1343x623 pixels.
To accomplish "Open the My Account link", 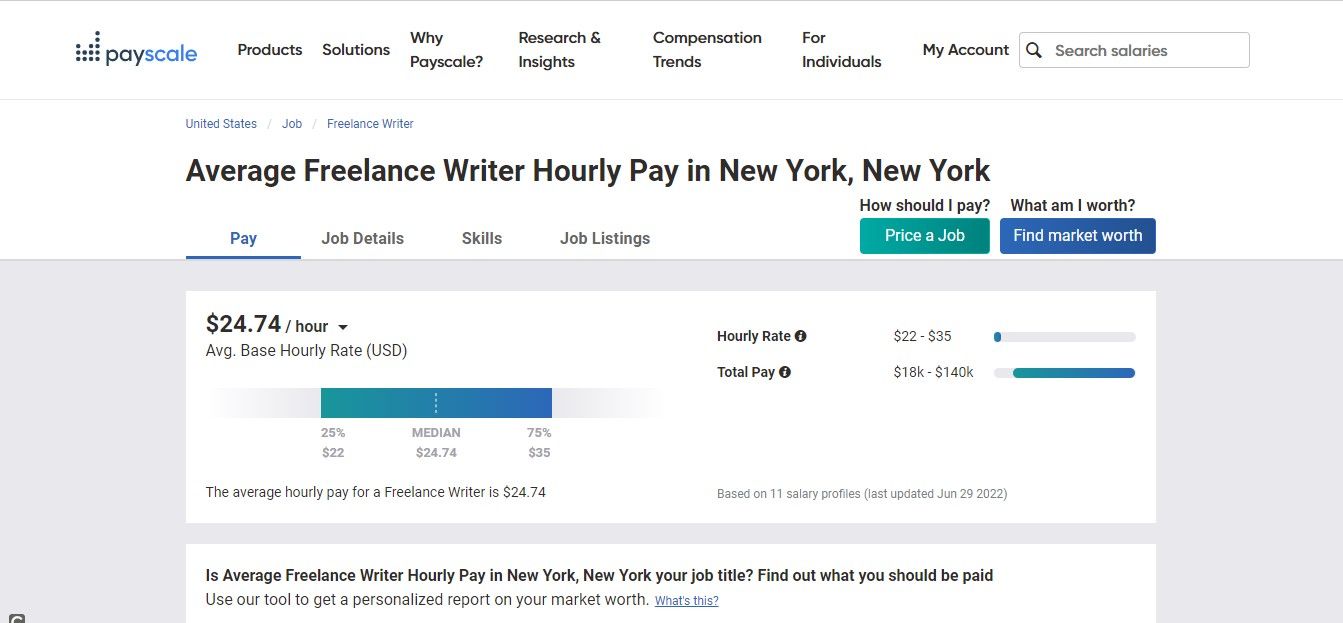I will tap(965, 50).
